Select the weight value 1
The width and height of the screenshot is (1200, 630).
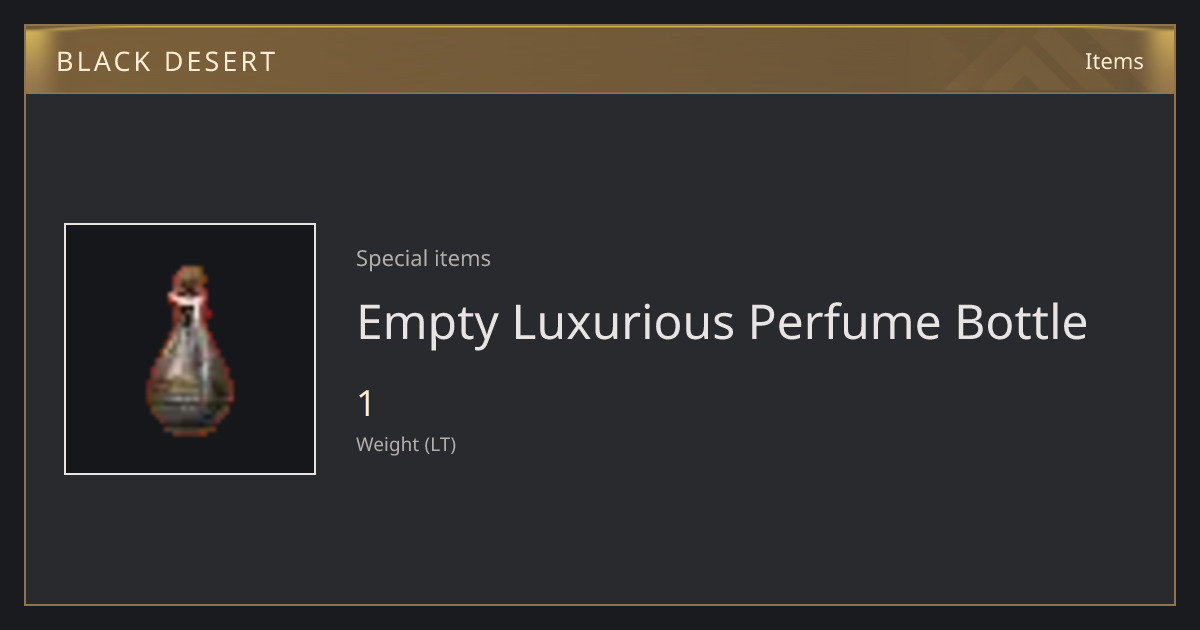pos(365,404)
